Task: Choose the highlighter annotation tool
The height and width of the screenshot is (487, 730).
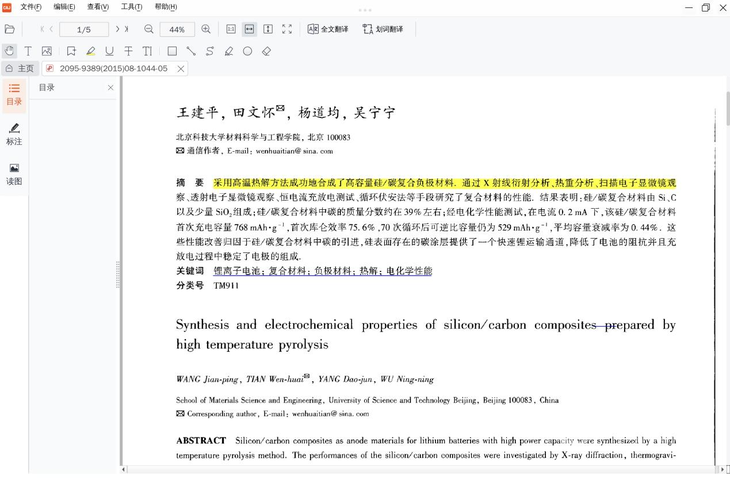Action: tap(90, 51)
